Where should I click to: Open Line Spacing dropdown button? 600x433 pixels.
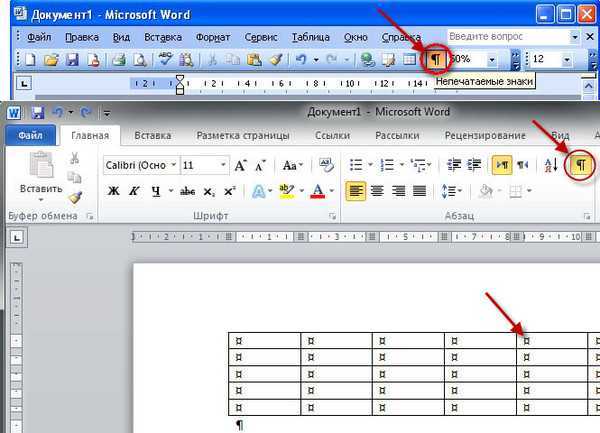pyautogui.click(x=451, y=190)
